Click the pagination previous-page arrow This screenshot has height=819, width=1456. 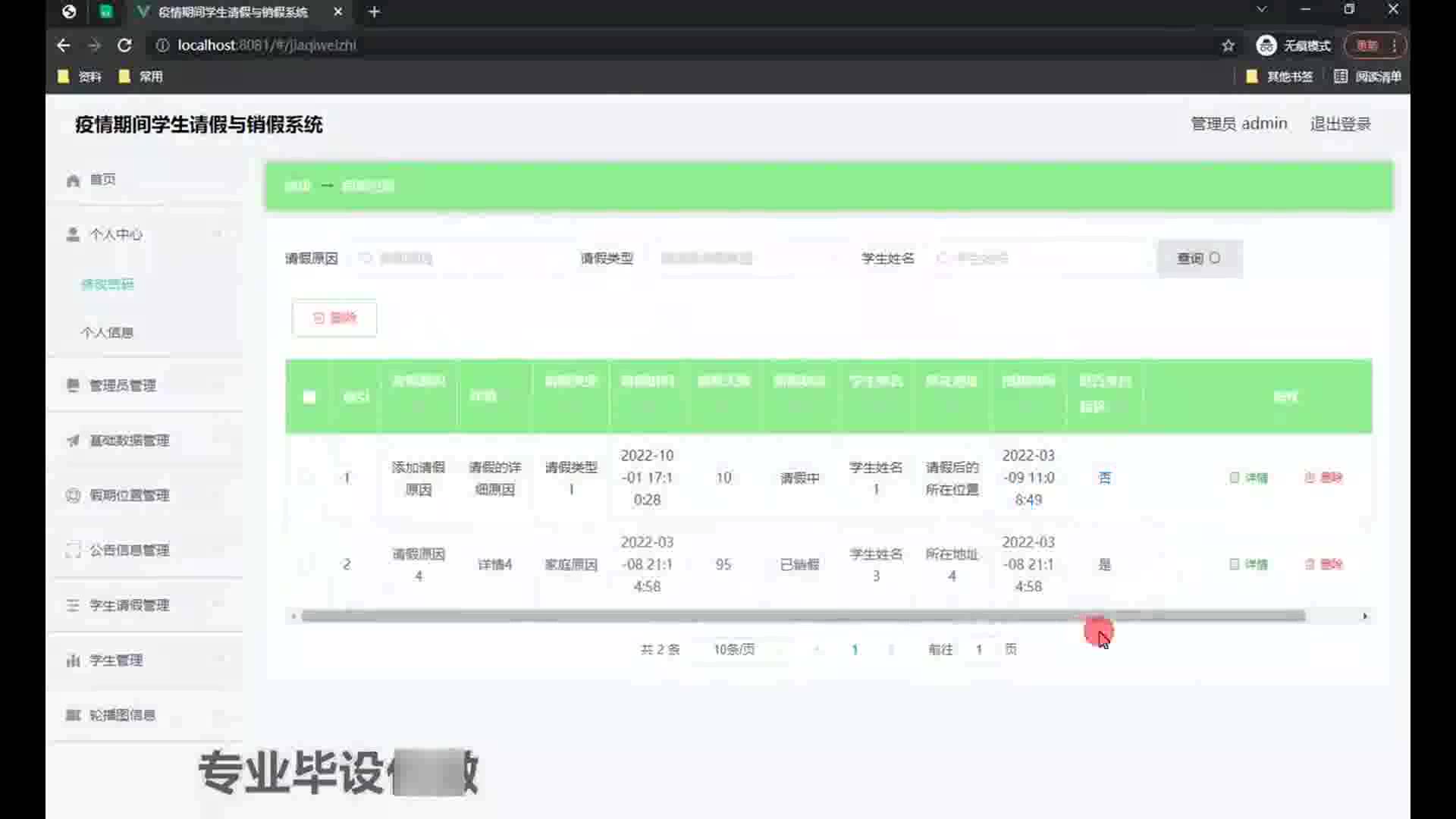click(x=817, y=649)
